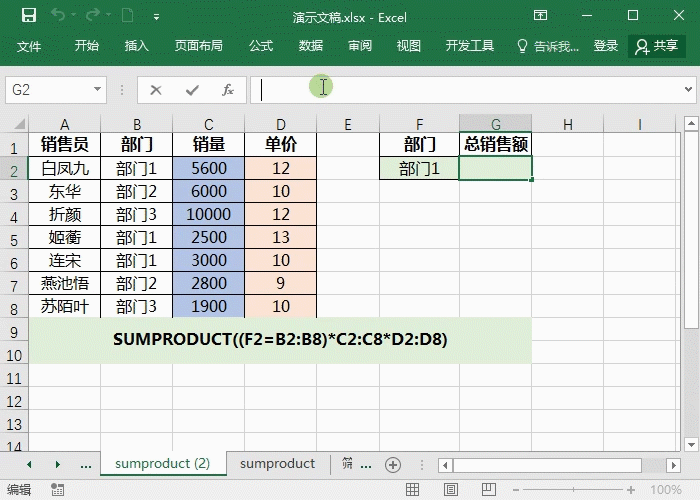This screenshot has width=700, height=500.
Task: Open Insert Function fx dialog
Action: tap(228, 90)
